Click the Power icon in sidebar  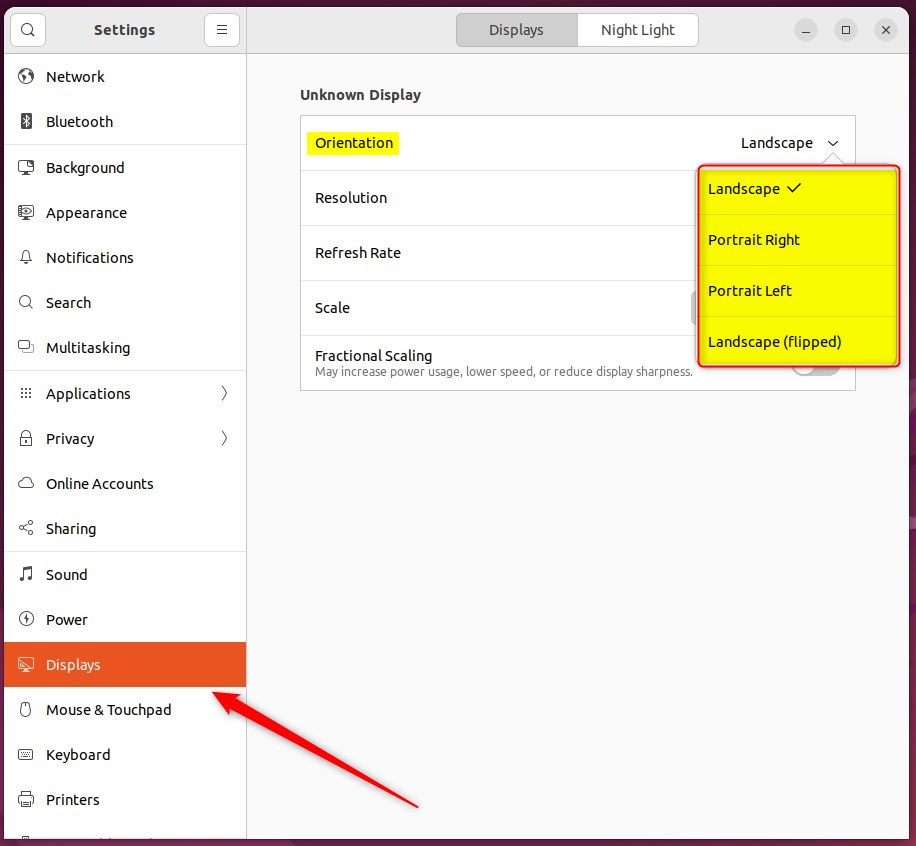click(x=26, y=619)
